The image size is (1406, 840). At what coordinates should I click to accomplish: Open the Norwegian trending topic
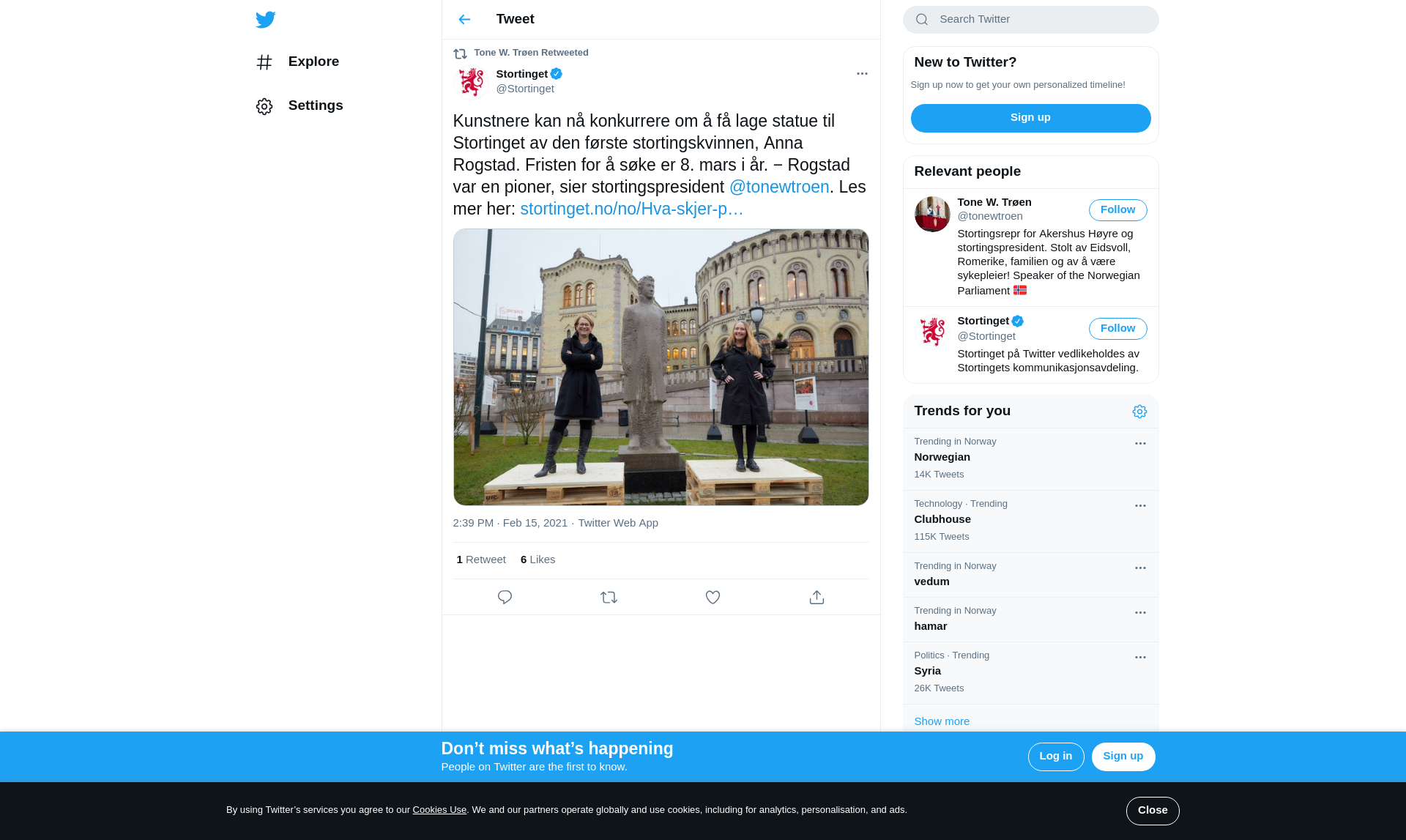1030,459
